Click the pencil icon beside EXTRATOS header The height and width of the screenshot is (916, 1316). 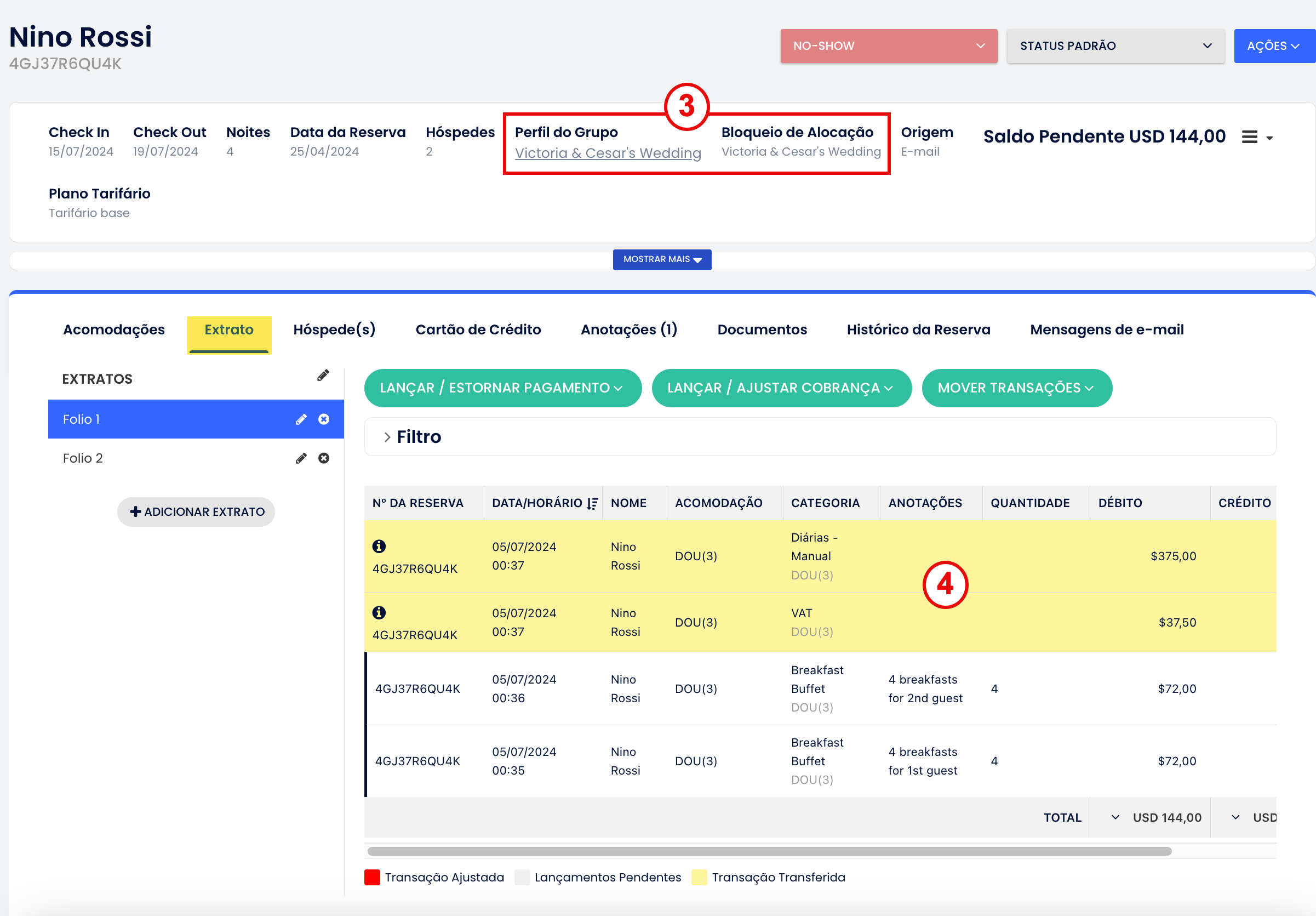[x=323, y=375]
